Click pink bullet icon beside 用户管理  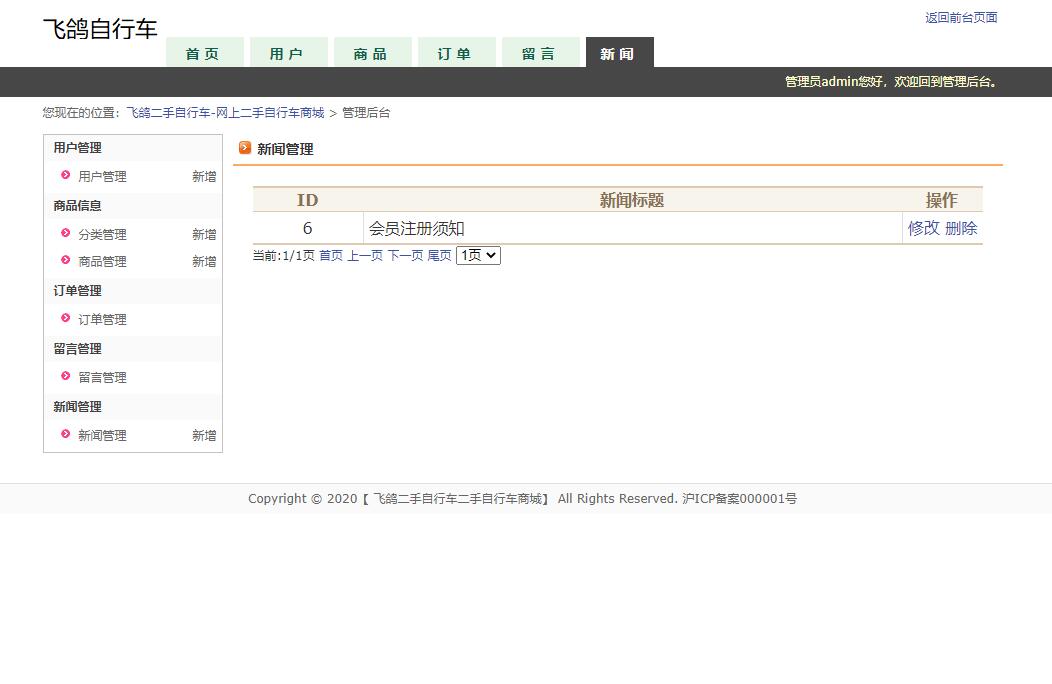click(65, 175)
